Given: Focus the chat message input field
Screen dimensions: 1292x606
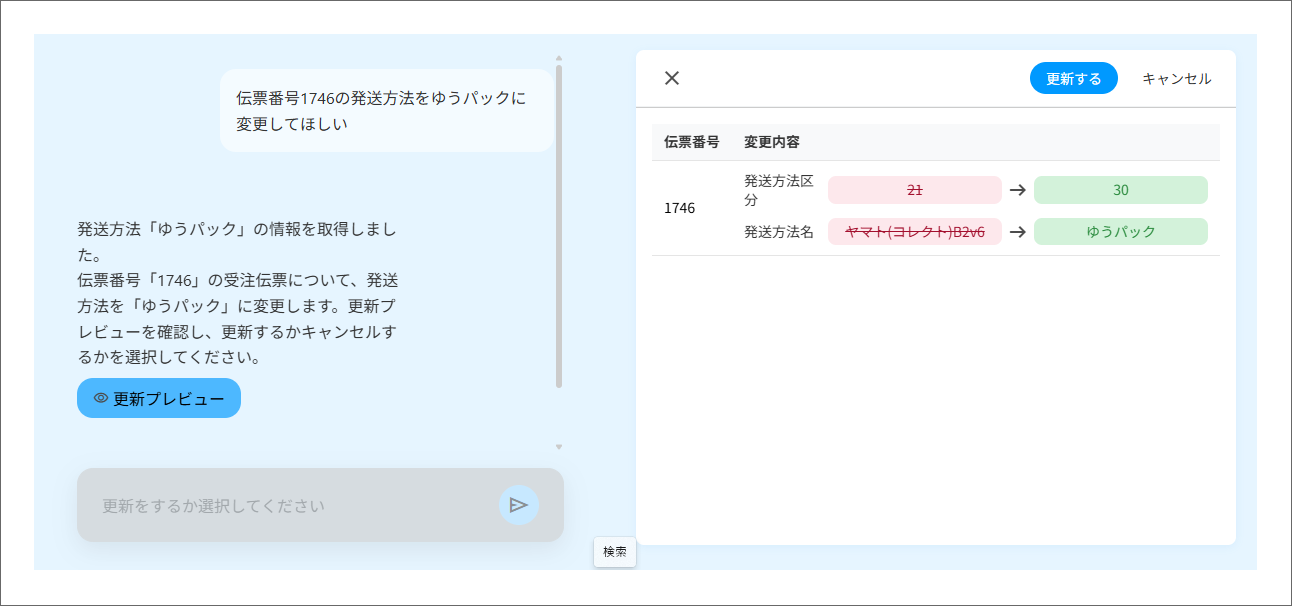Looking at the screenshot, I should point(290,505).
